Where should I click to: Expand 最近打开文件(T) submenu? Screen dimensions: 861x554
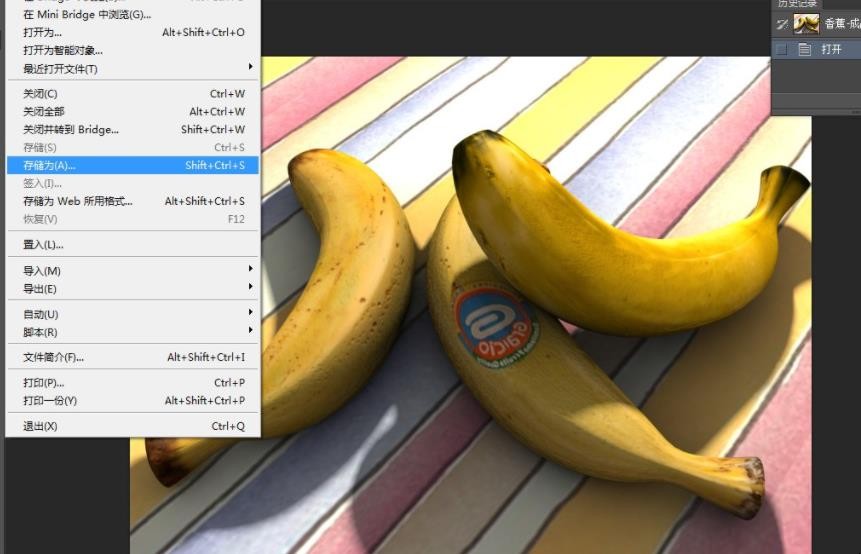tap(132, 69)
